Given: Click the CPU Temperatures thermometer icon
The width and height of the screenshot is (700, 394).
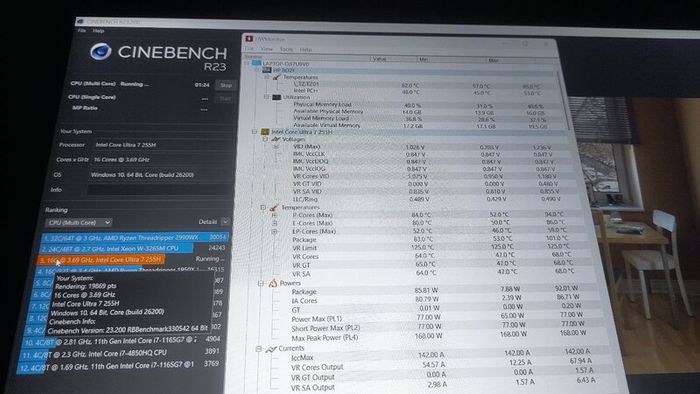Looking at the screenshot, I should pos(274,207).
